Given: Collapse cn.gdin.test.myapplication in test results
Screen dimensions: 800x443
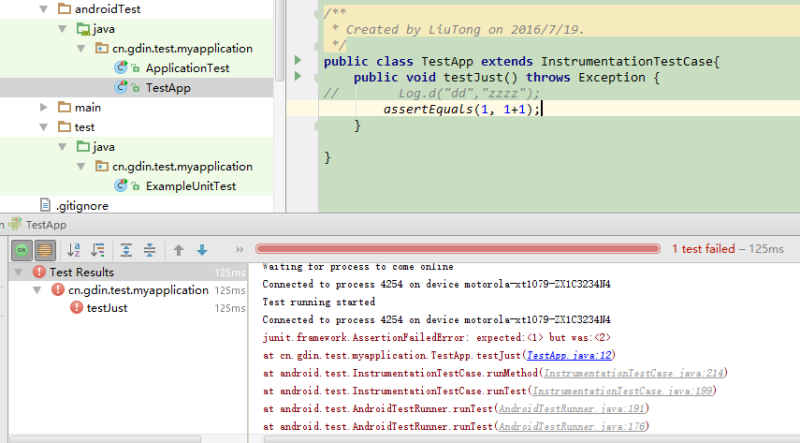Looking at the screenshot, I should tap(37, 290).
